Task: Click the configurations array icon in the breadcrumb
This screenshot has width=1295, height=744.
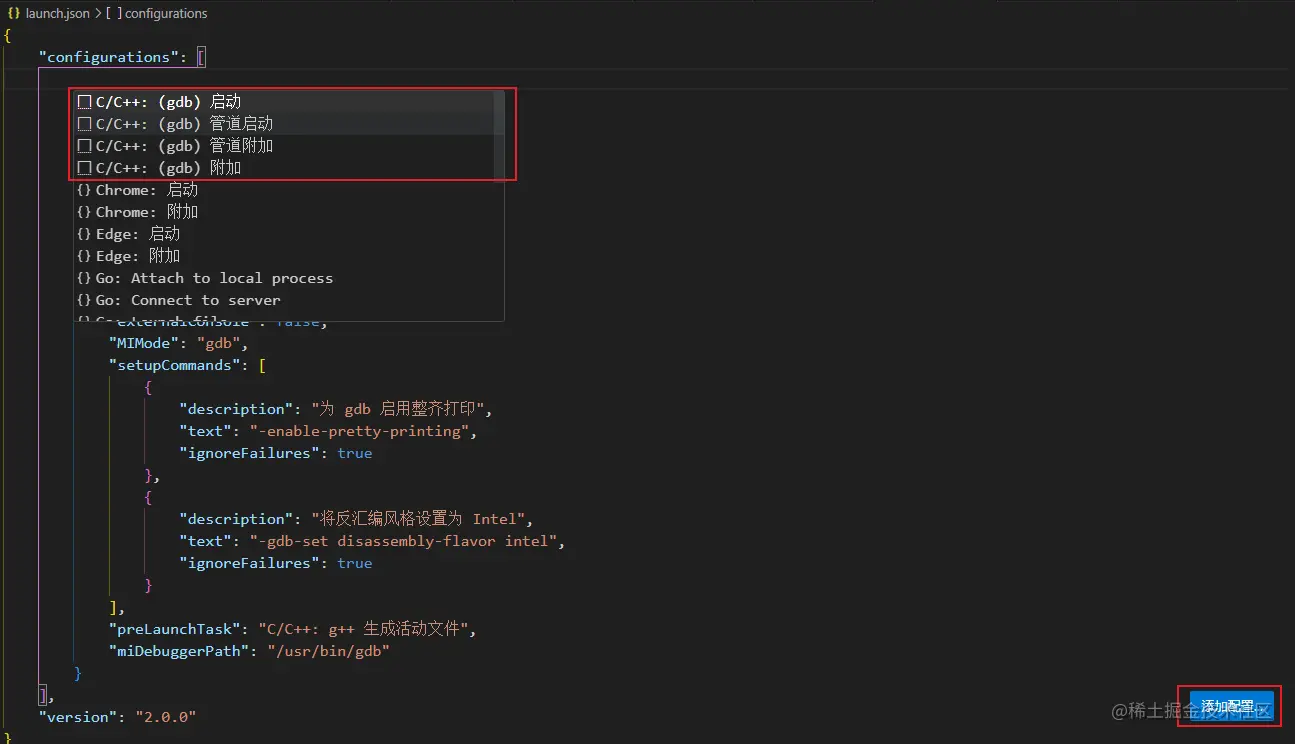Action: pyautogui.click(x=115, y=13)
